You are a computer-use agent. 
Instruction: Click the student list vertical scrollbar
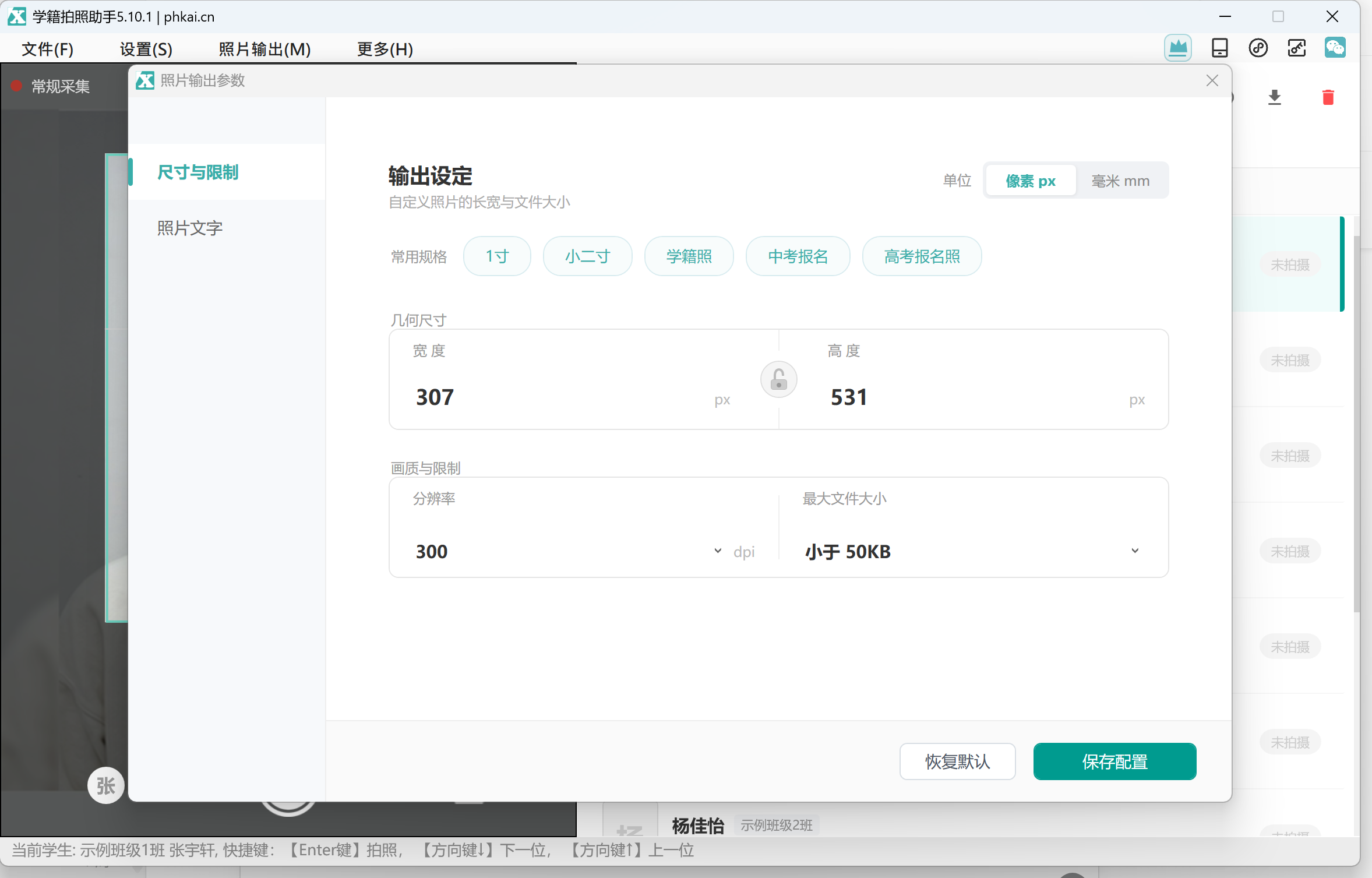1356,424
